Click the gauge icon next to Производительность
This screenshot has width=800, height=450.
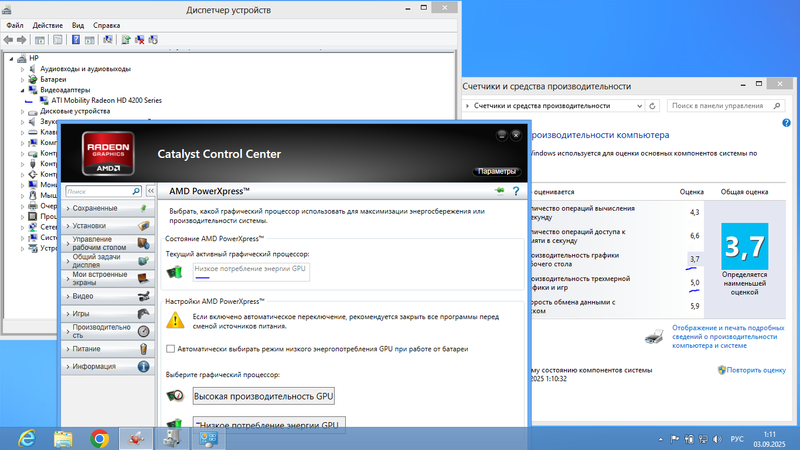pos(143,331)
